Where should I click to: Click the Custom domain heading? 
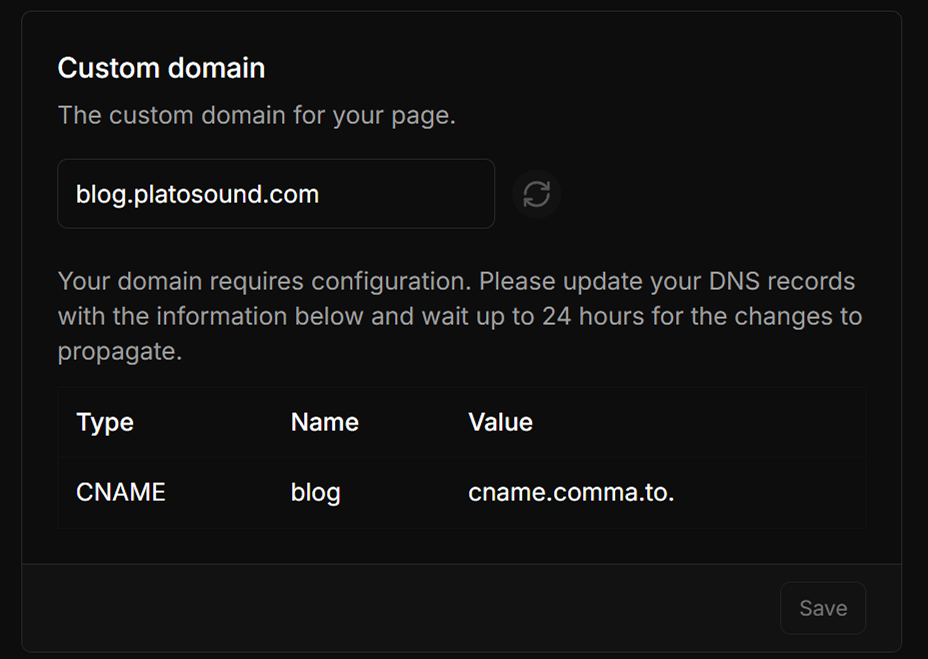point(161,68)
